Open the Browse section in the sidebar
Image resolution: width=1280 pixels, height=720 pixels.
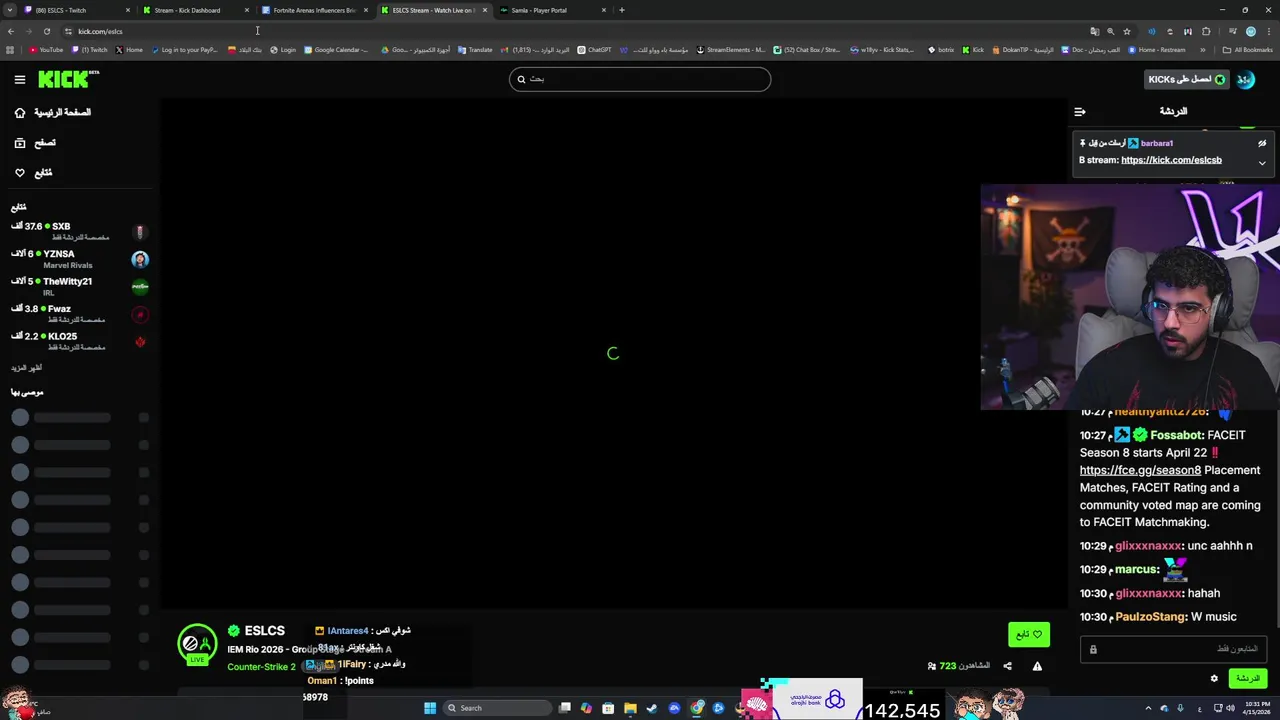tap(35, 143)
